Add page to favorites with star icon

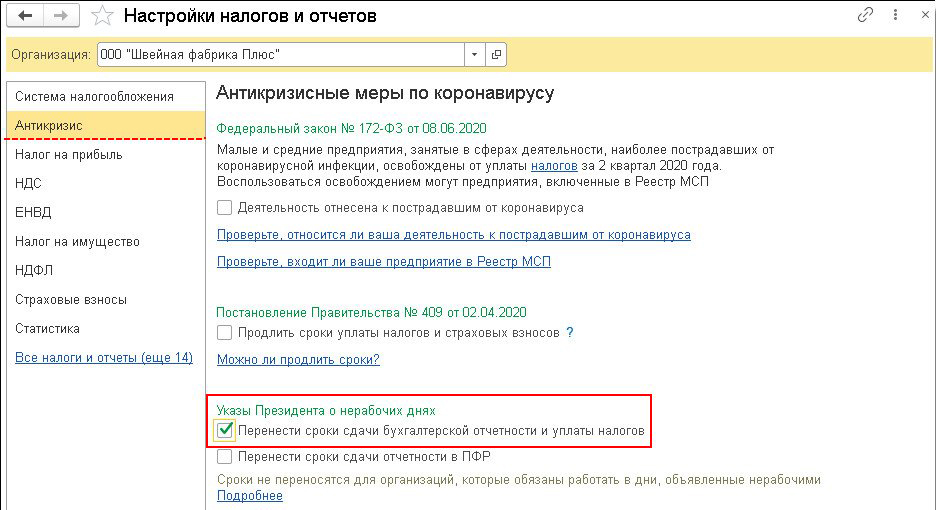[101, 16]
